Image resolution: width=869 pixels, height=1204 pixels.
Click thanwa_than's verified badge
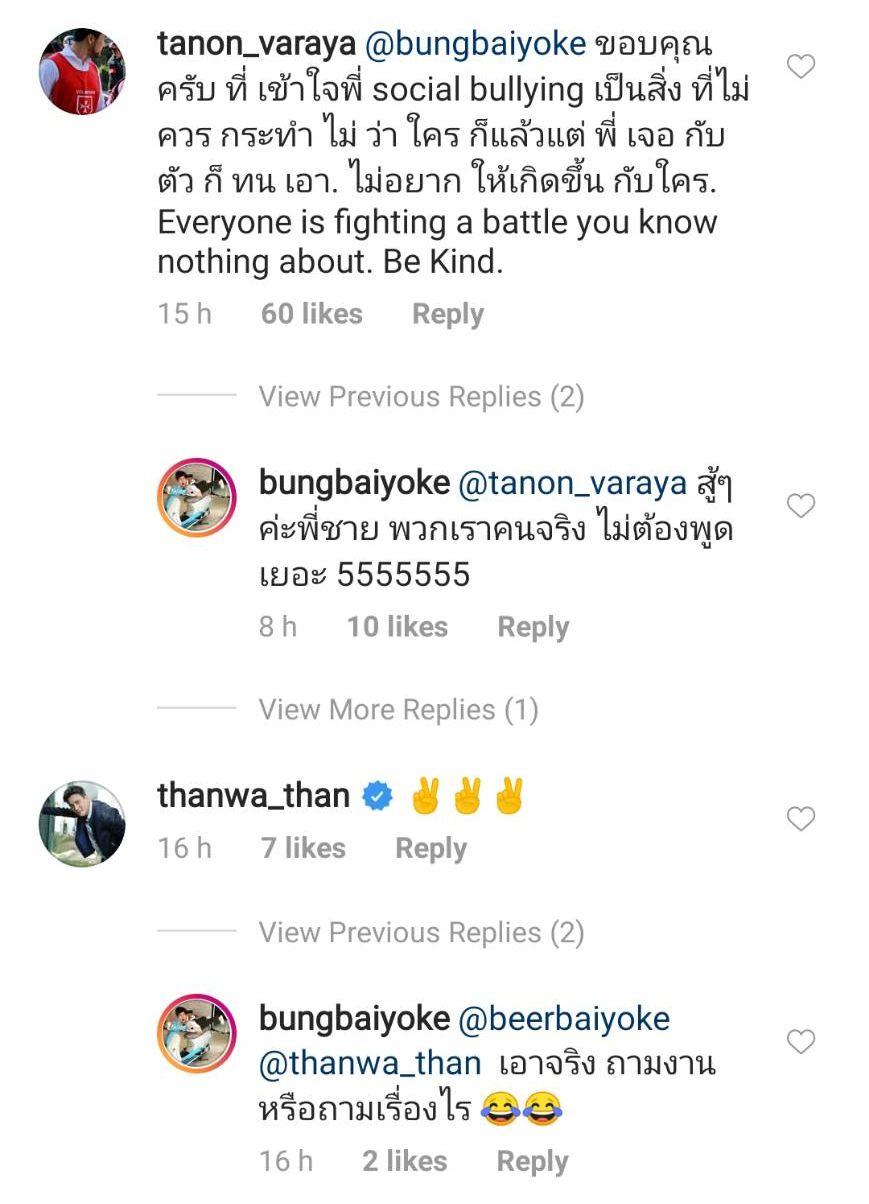[x=376, y=797]
